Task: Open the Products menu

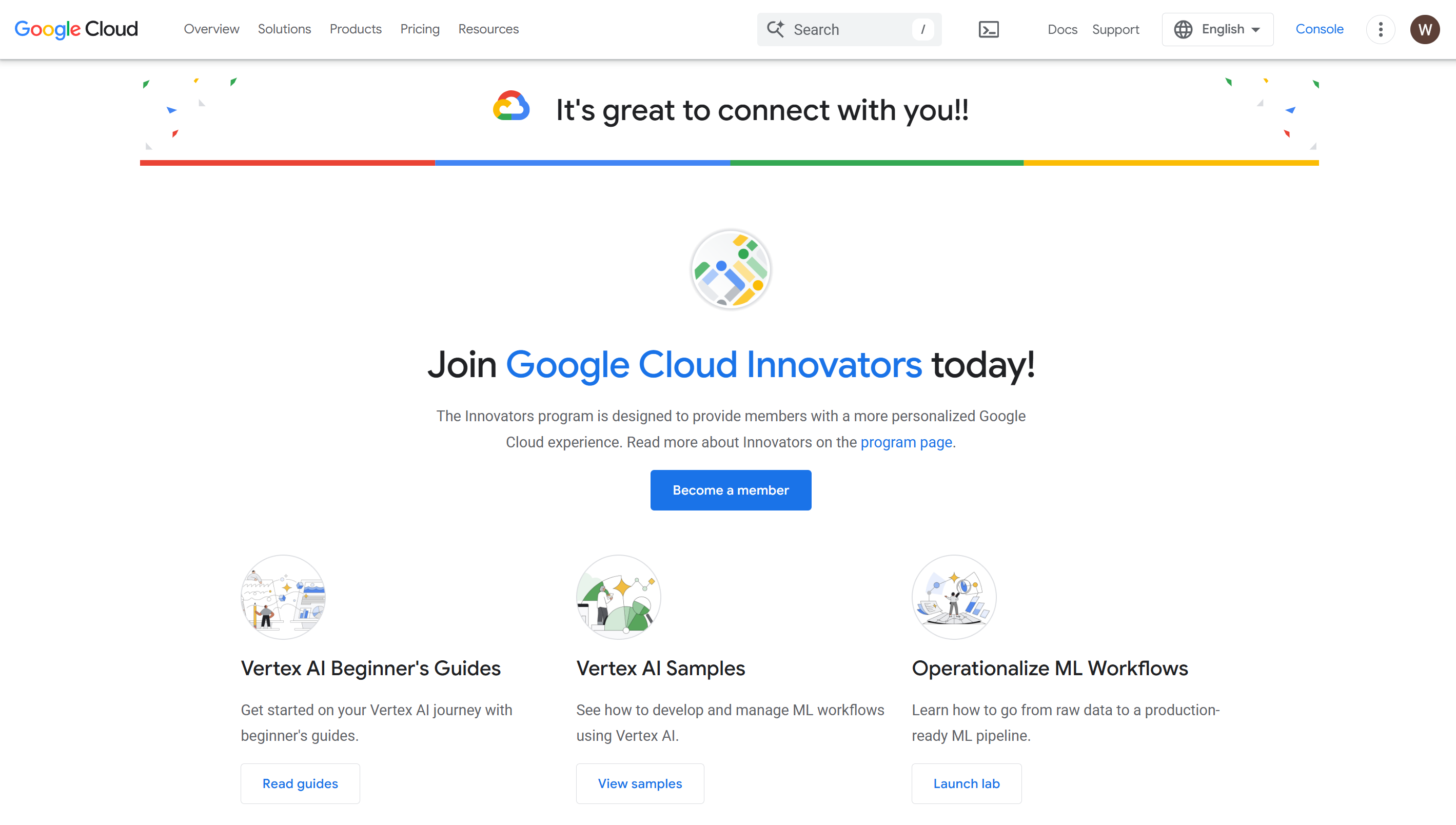Action: (x=356, y=29)
